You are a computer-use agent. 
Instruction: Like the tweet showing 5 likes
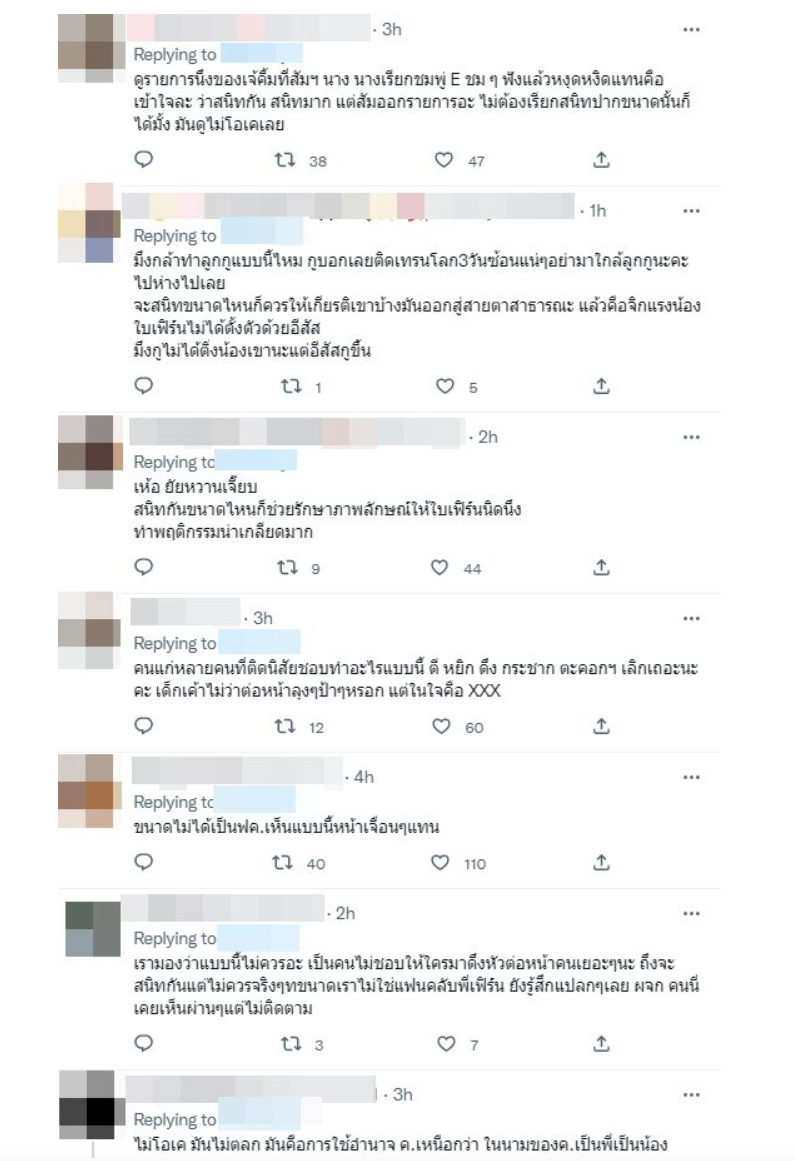click(x=444, y=387)
